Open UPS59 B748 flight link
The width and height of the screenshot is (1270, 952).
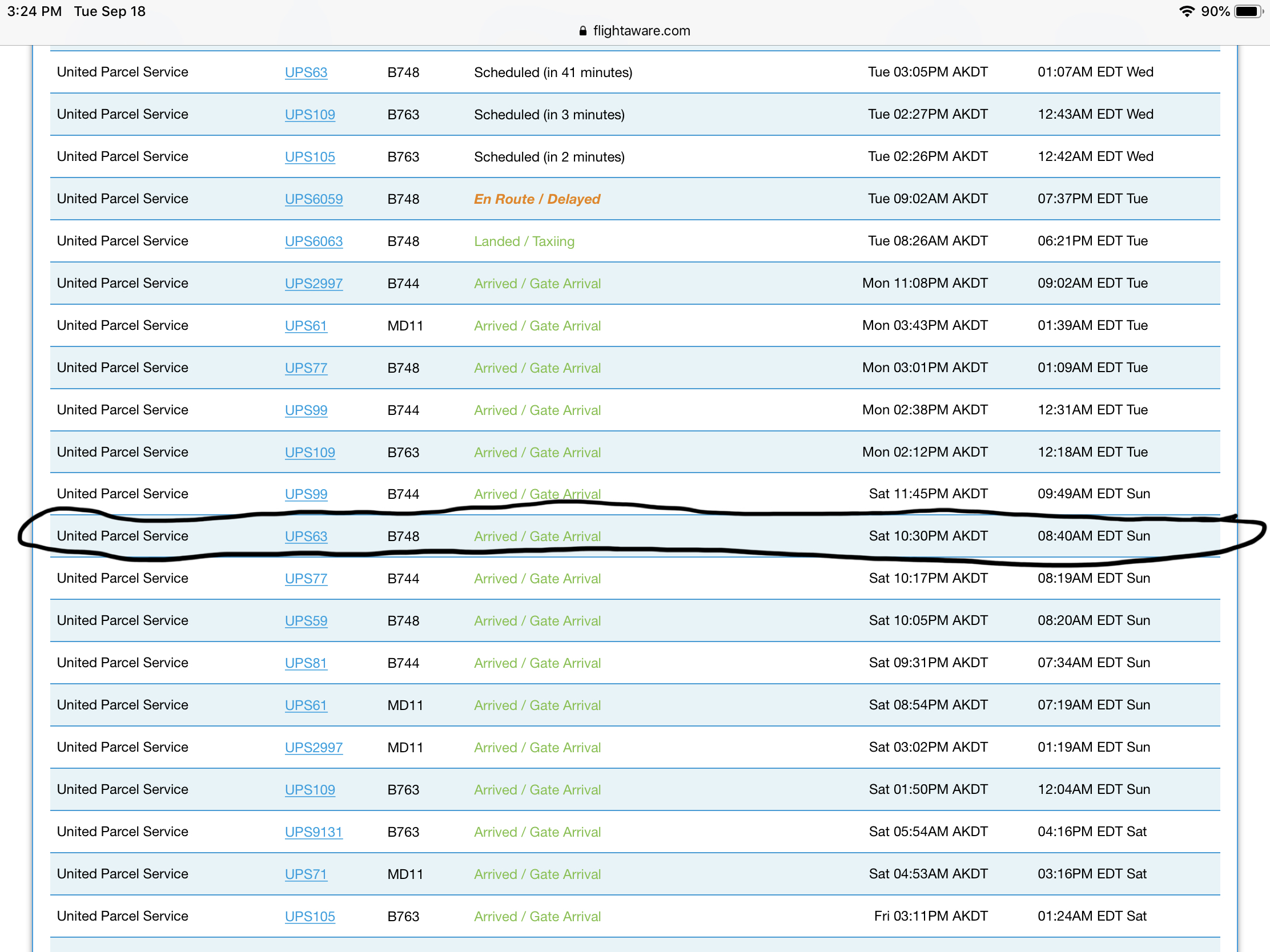pyautogui.click(x=306, y=621)
